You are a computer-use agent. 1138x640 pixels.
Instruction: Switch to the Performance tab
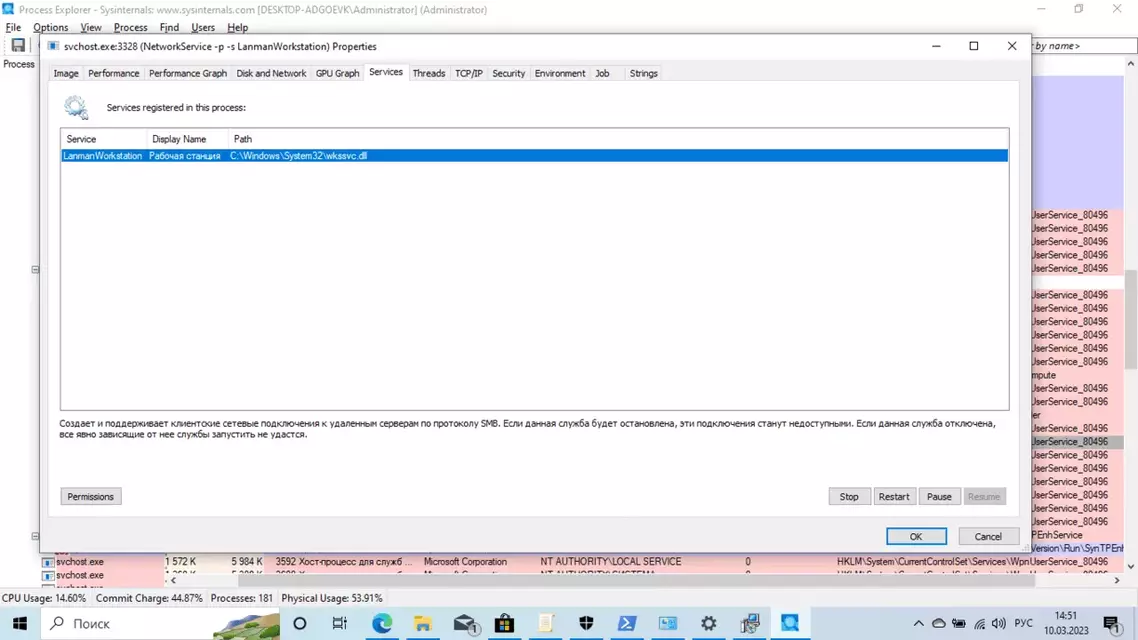click(x=113, y=73)
